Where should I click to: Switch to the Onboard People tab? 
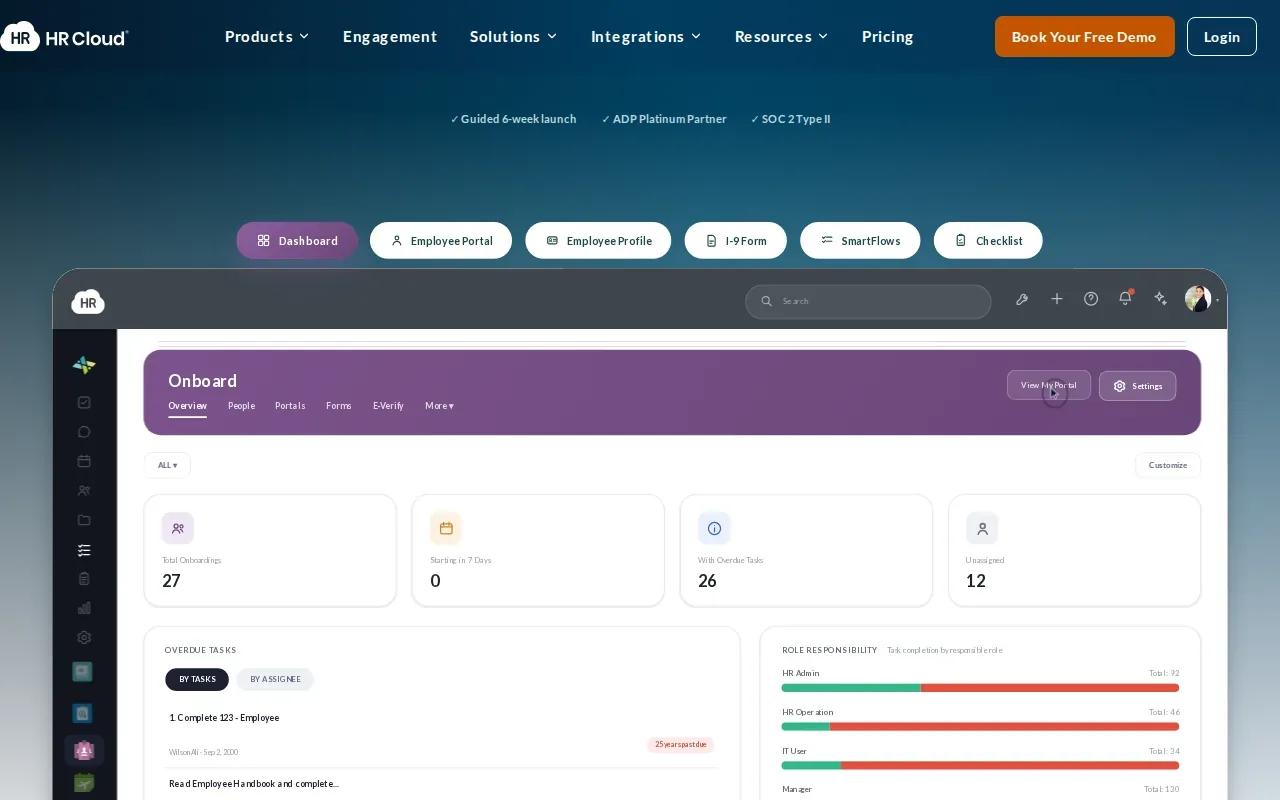click(x=241, y=406)
